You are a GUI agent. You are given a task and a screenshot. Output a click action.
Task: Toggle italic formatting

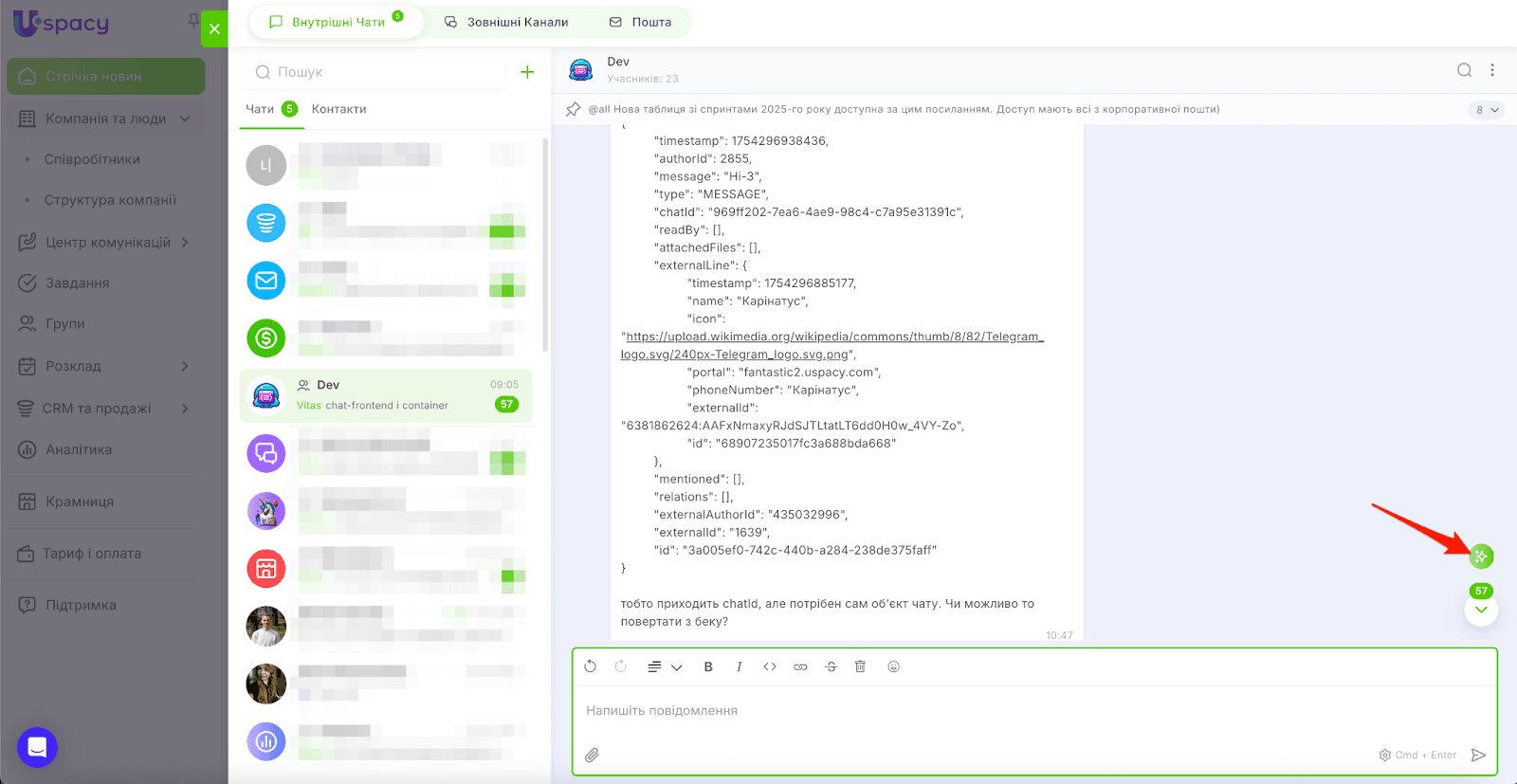[x=739, y=666]
